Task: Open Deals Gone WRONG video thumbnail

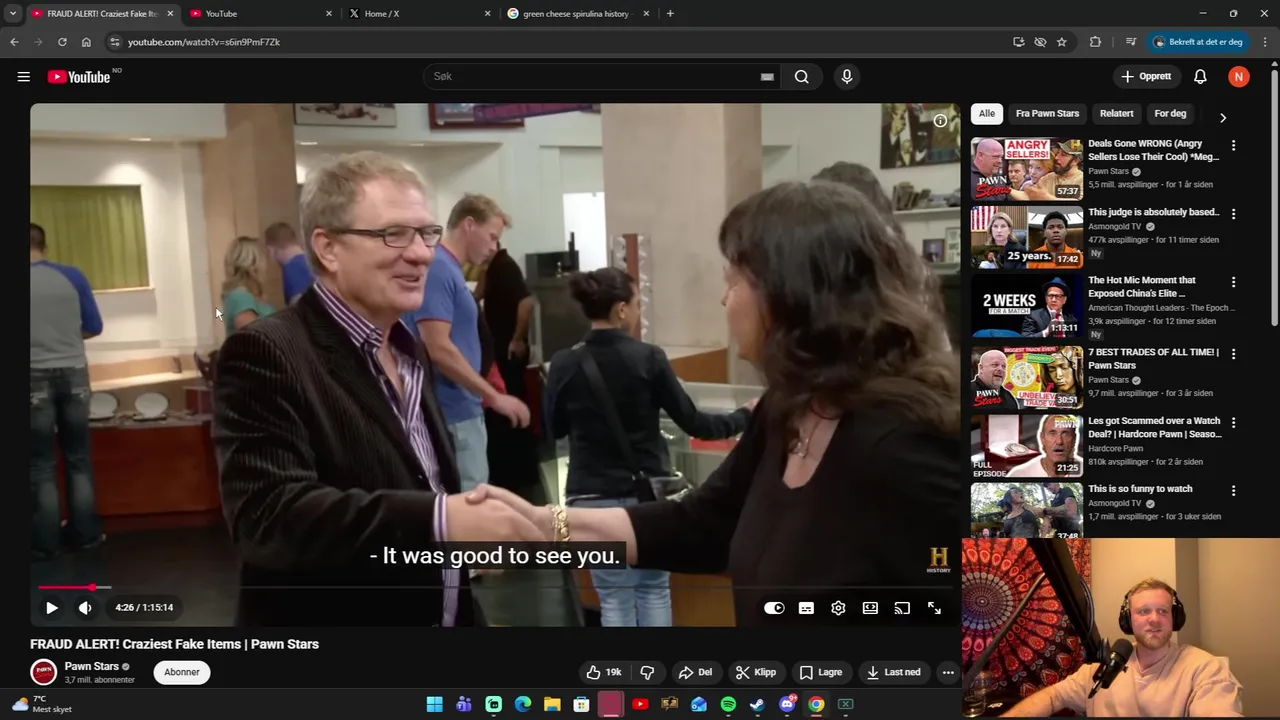Action: (x=1027, y=169)
